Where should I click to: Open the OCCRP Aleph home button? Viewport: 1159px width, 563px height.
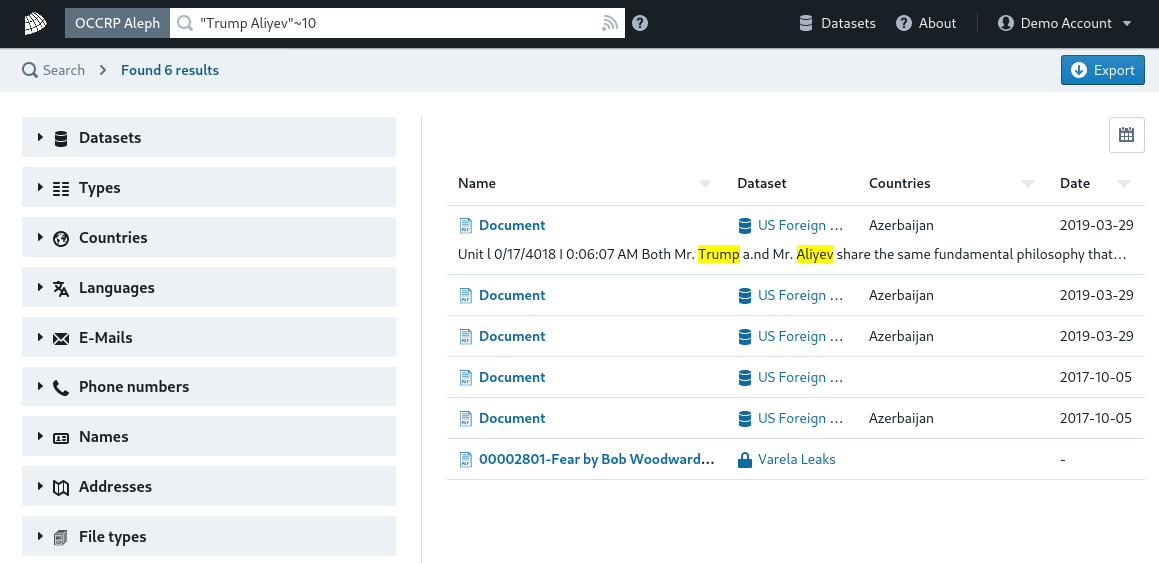coord(118,24)
